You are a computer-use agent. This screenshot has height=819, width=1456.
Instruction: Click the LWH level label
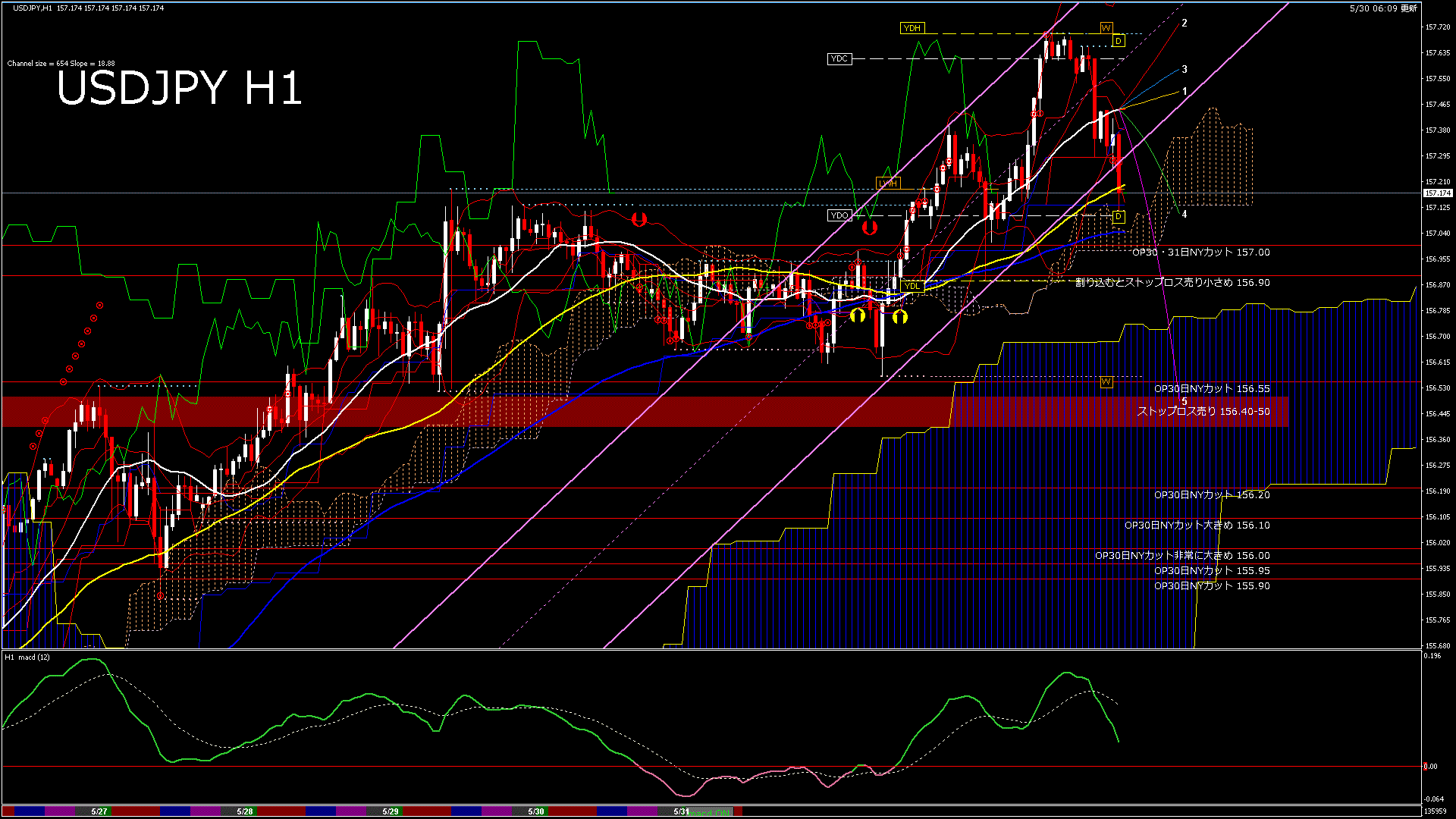click(887, 184)
